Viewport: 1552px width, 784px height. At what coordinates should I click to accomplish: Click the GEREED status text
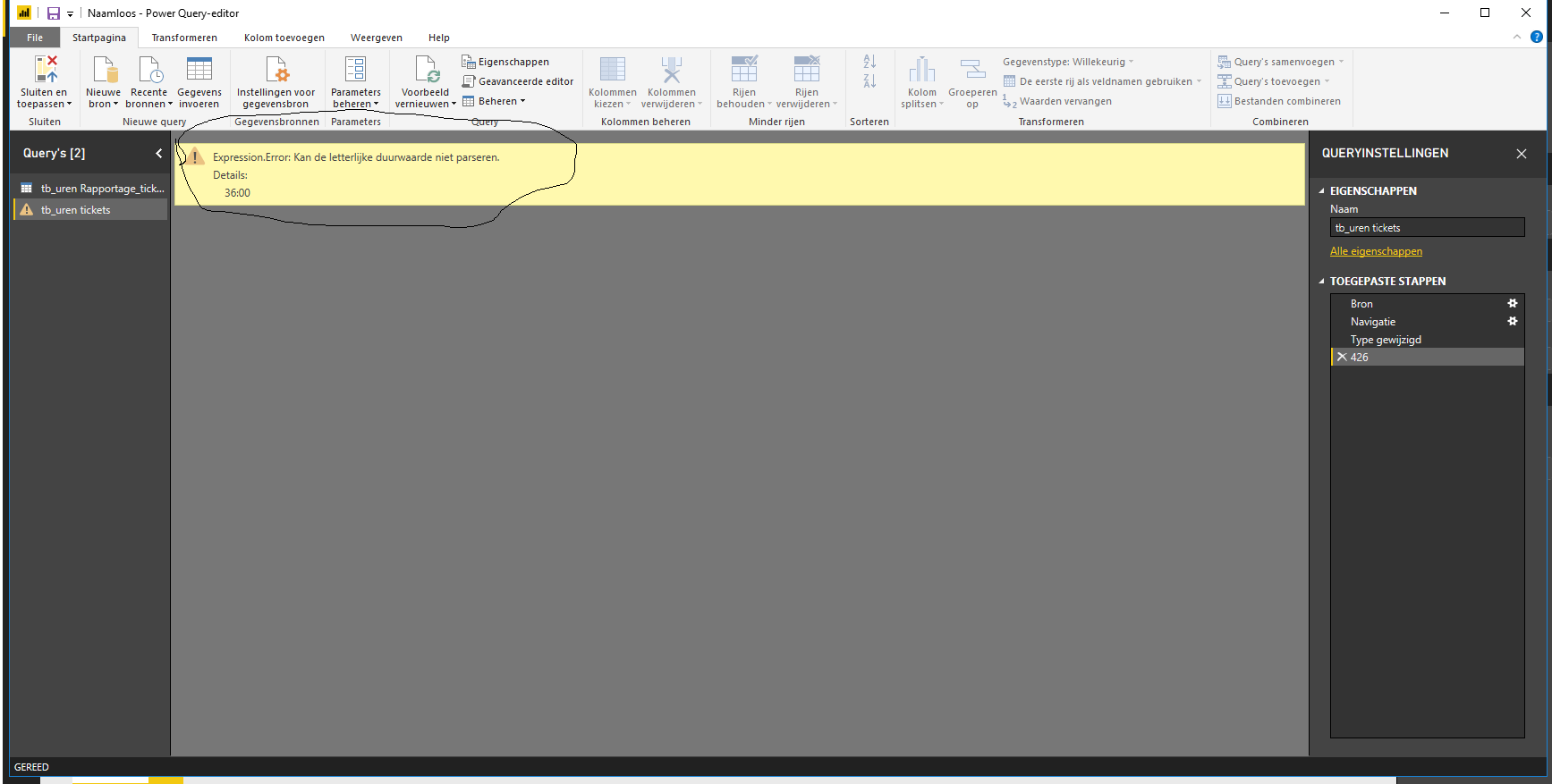(31, 767)
